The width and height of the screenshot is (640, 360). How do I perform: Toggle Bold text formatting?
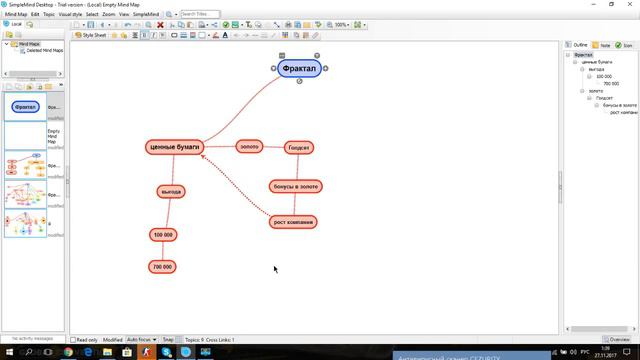[x=144, y=36]
